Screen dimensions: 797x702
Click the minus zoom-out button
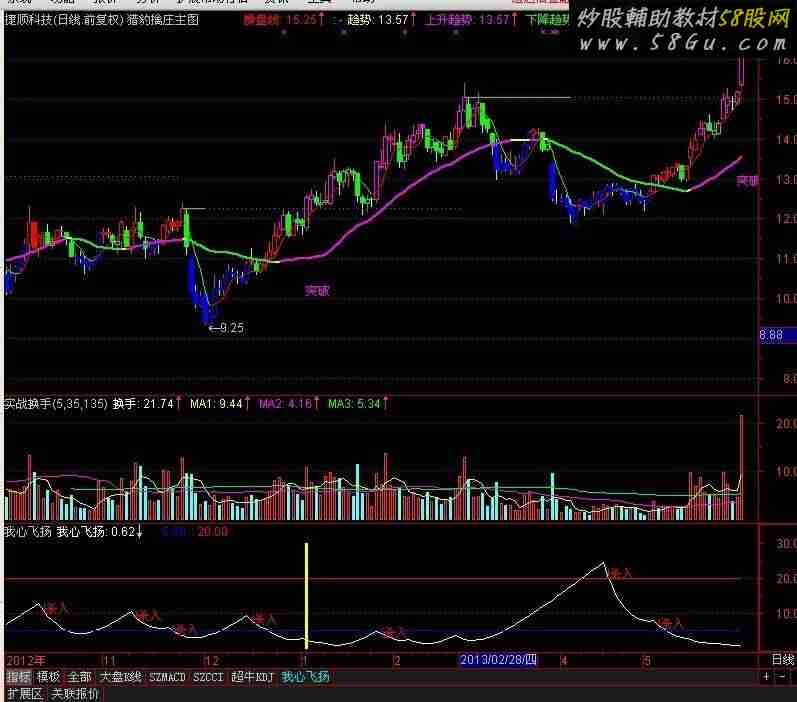(x=782, y=677)
